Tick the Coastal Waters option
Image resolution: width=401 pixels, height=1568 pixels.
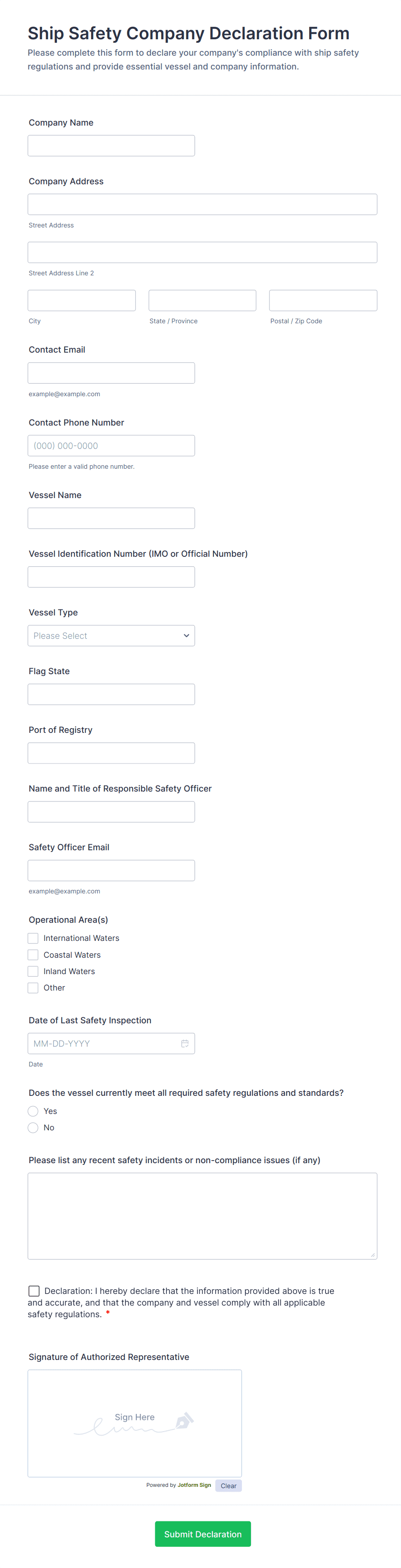tap(34, 955)
